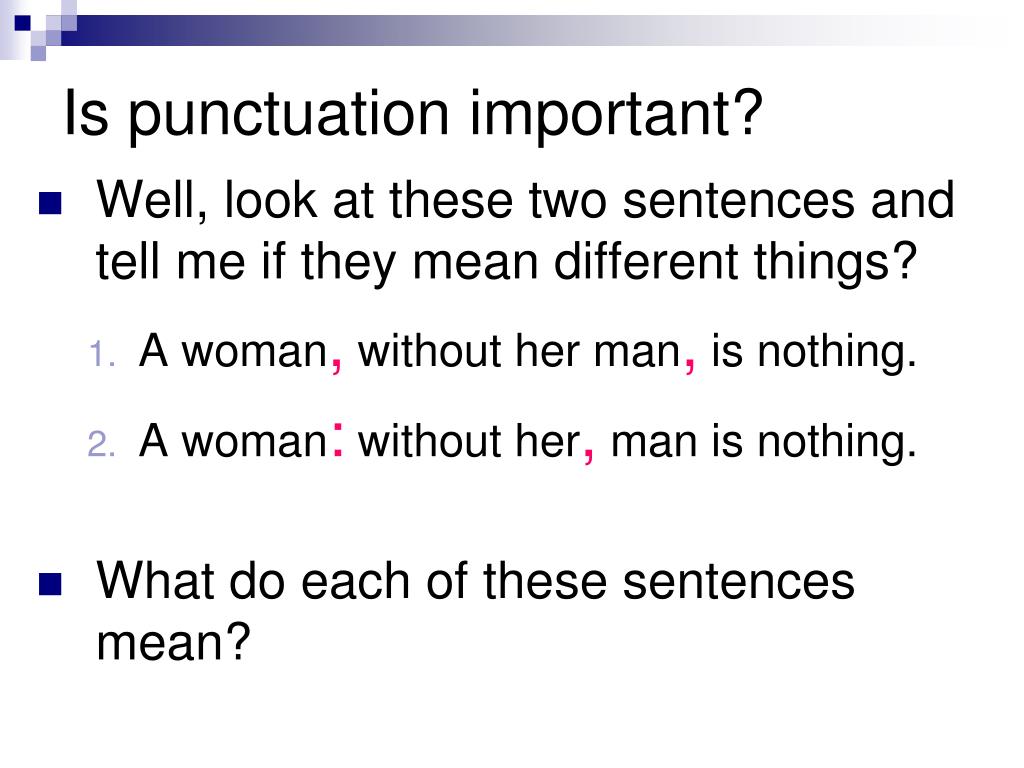Screen dimensions: 1024x768
Task: Click the slide title 'Is punctuation important?'
Action: tap(413, 114)
